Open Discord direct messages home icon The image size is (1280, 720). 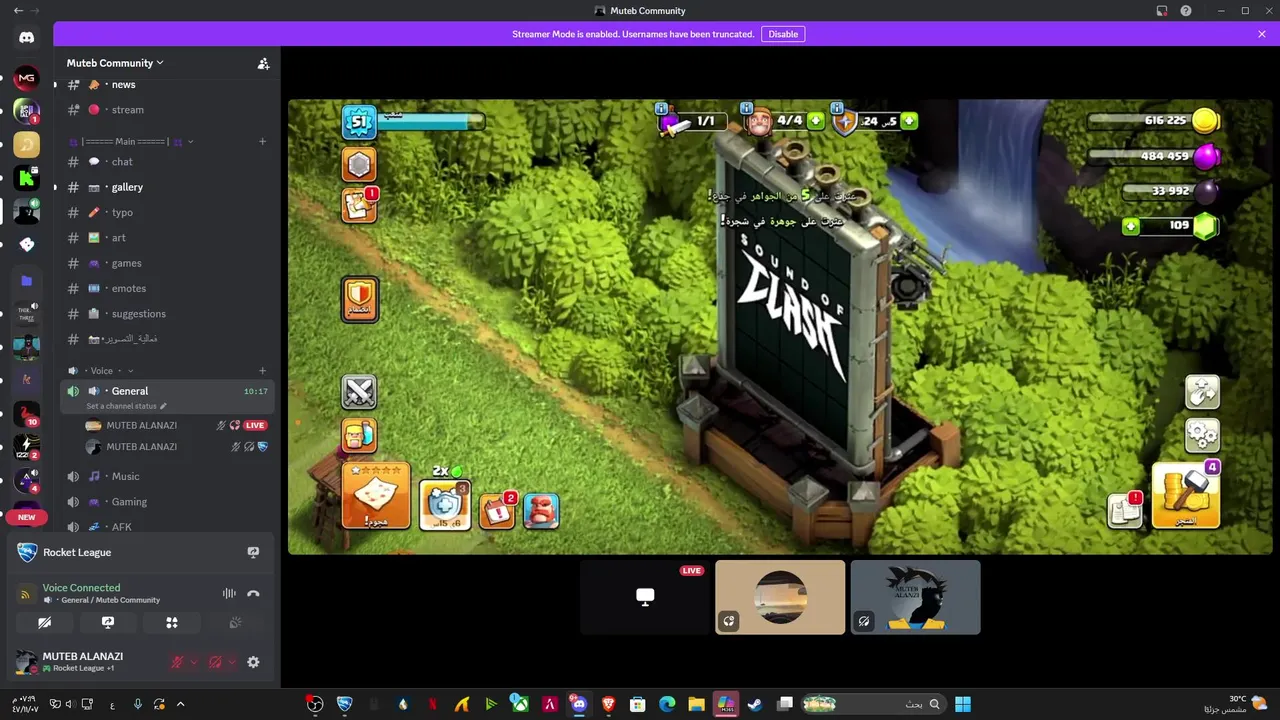27,38
